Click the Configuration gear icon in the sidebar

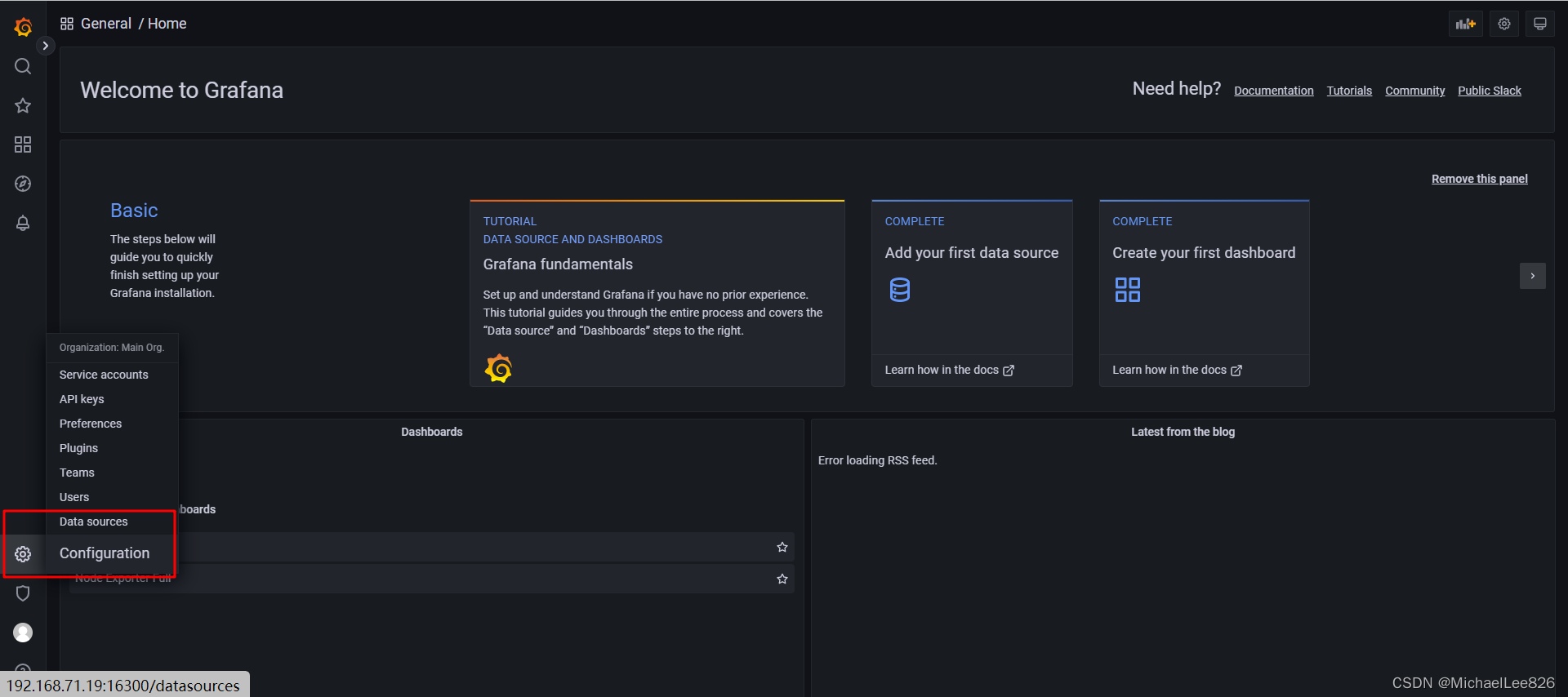pos(23,554)
